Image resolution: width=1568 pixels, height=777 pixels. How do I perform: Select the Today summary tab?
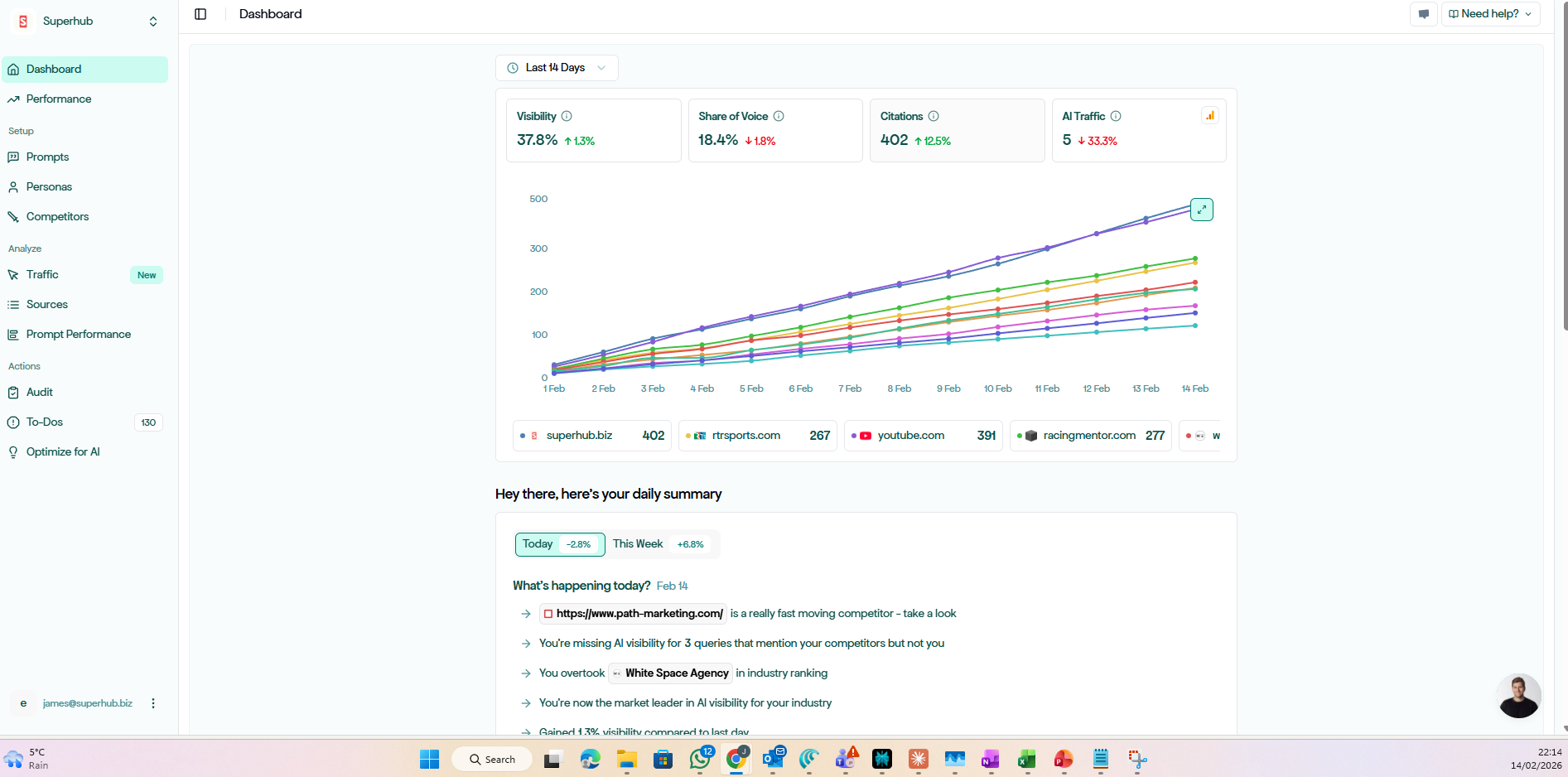point(560,544)
